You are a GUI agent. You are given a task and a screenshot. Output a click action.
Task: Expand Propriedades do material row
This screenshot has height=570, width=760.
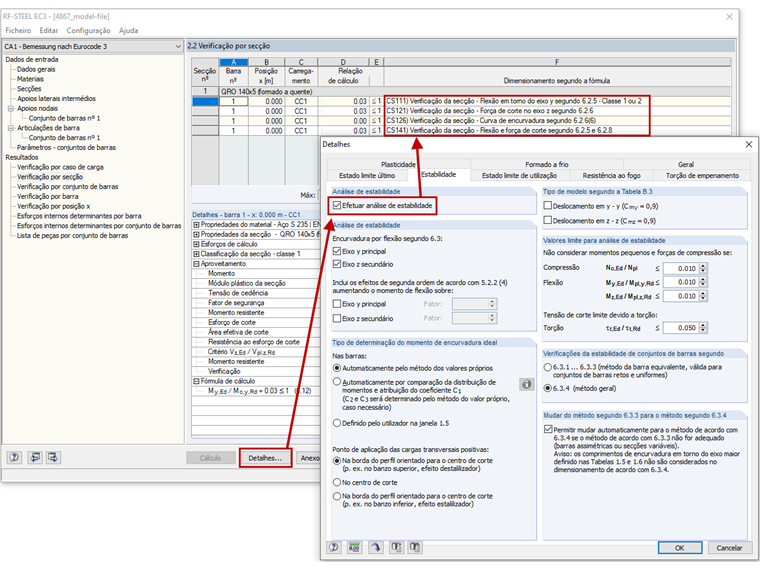[x=196, y=224]
